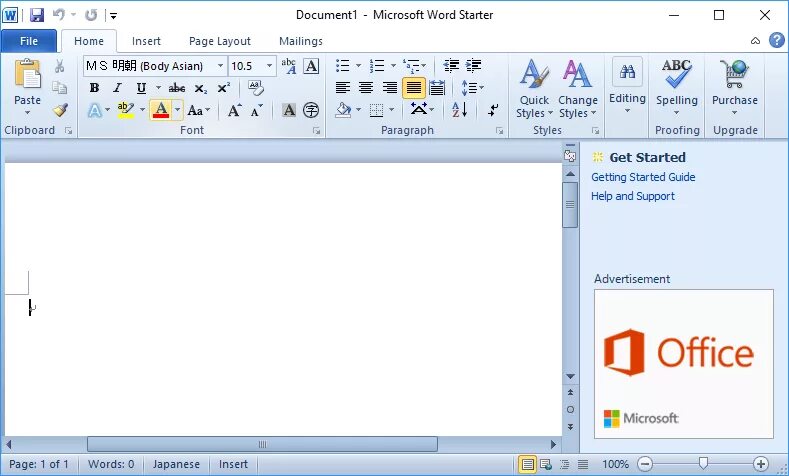Image resolution: width=789 pixels, height=476 pixels.
Task: Toggle Center alignment
Action: pos(366,88)
